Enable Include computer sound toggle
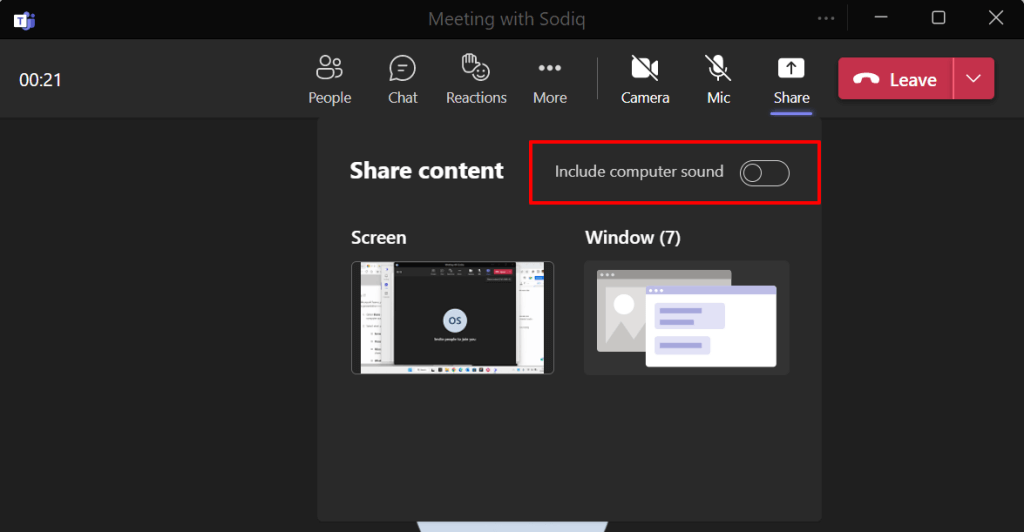This screenshot has height=532, width=1024. [765, 173]
